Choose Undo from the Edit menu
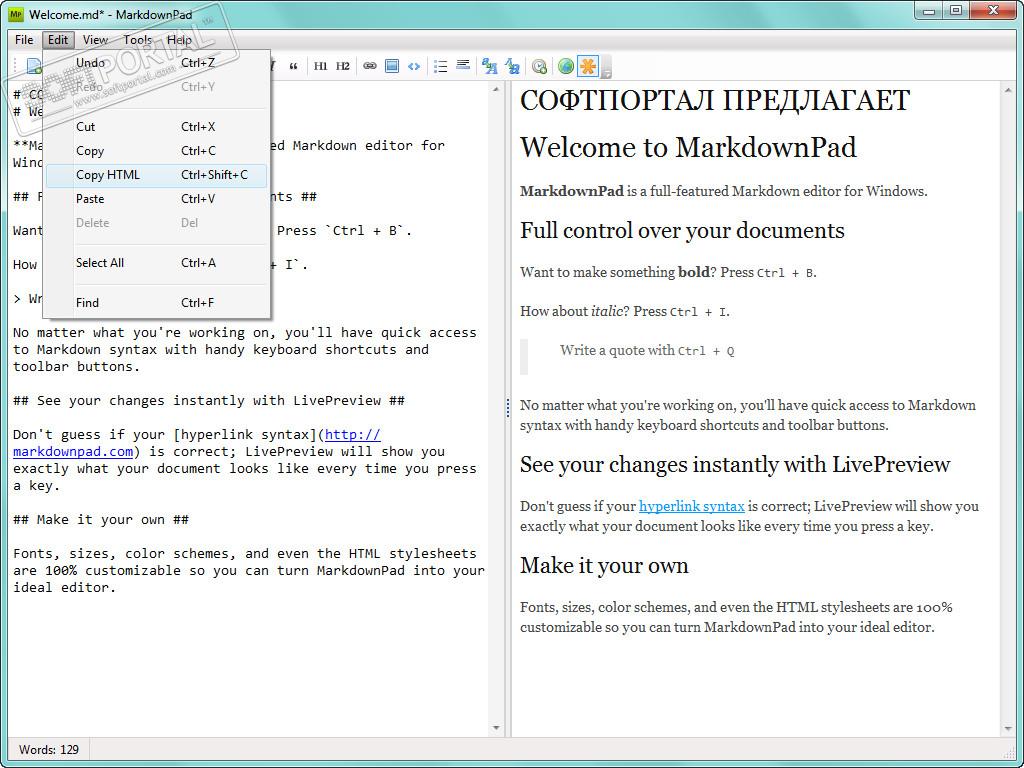The image size is (1024, 768). 157,63
